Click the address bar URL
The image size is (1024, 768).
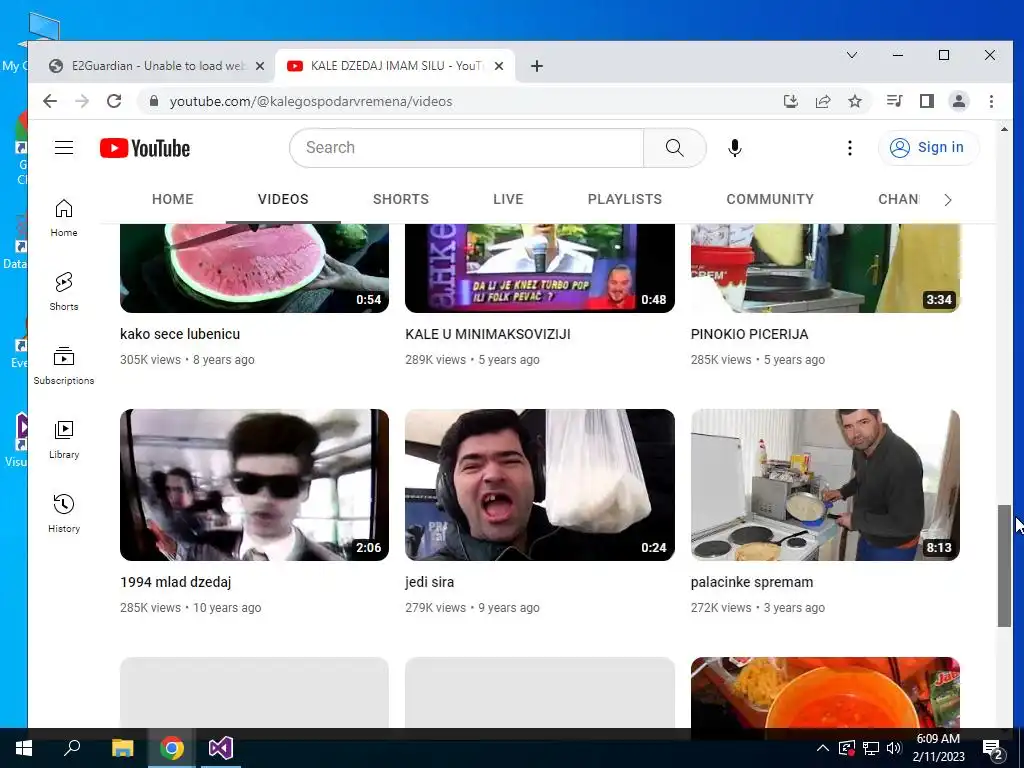point(311,101)
